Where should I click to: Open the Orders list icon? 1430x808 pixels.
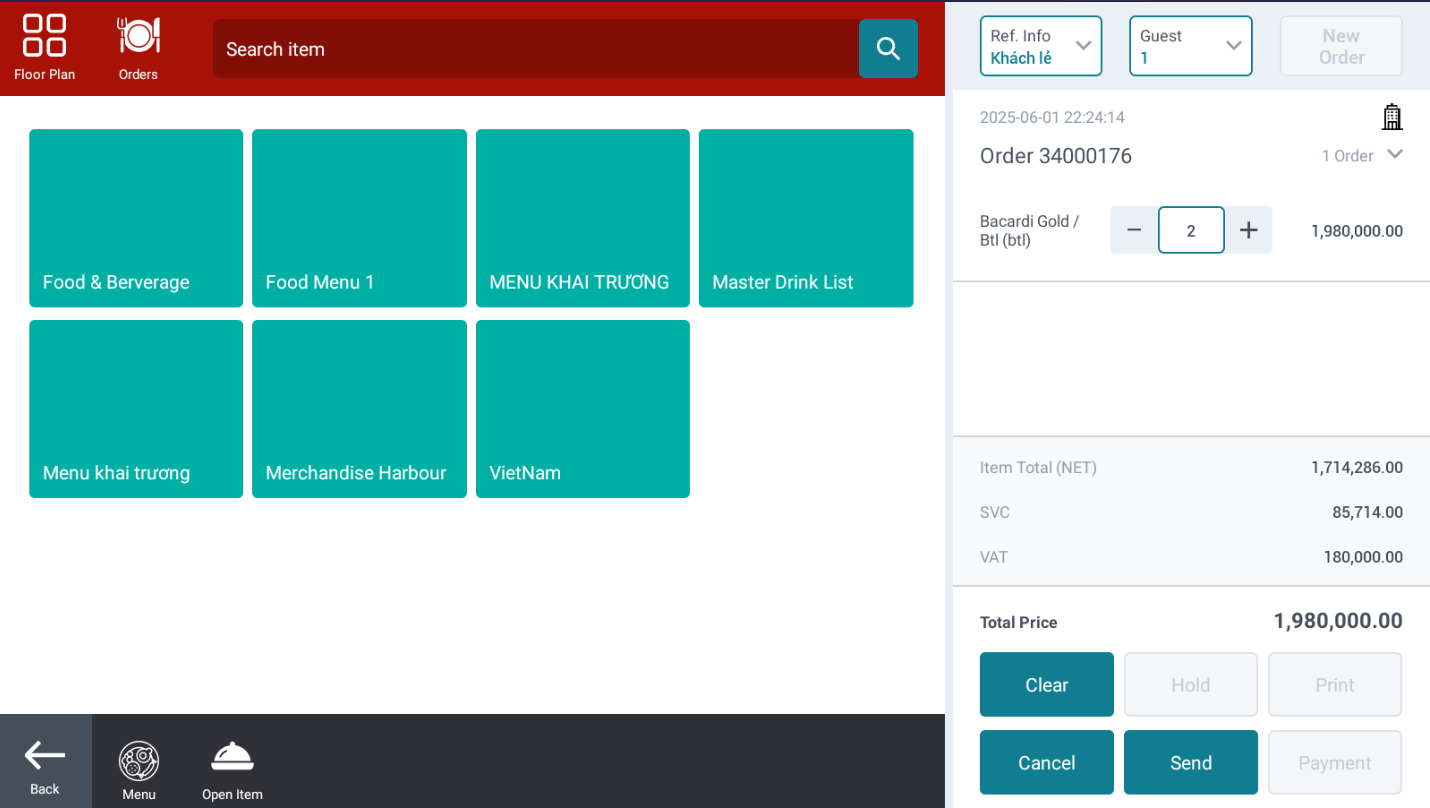138,47
